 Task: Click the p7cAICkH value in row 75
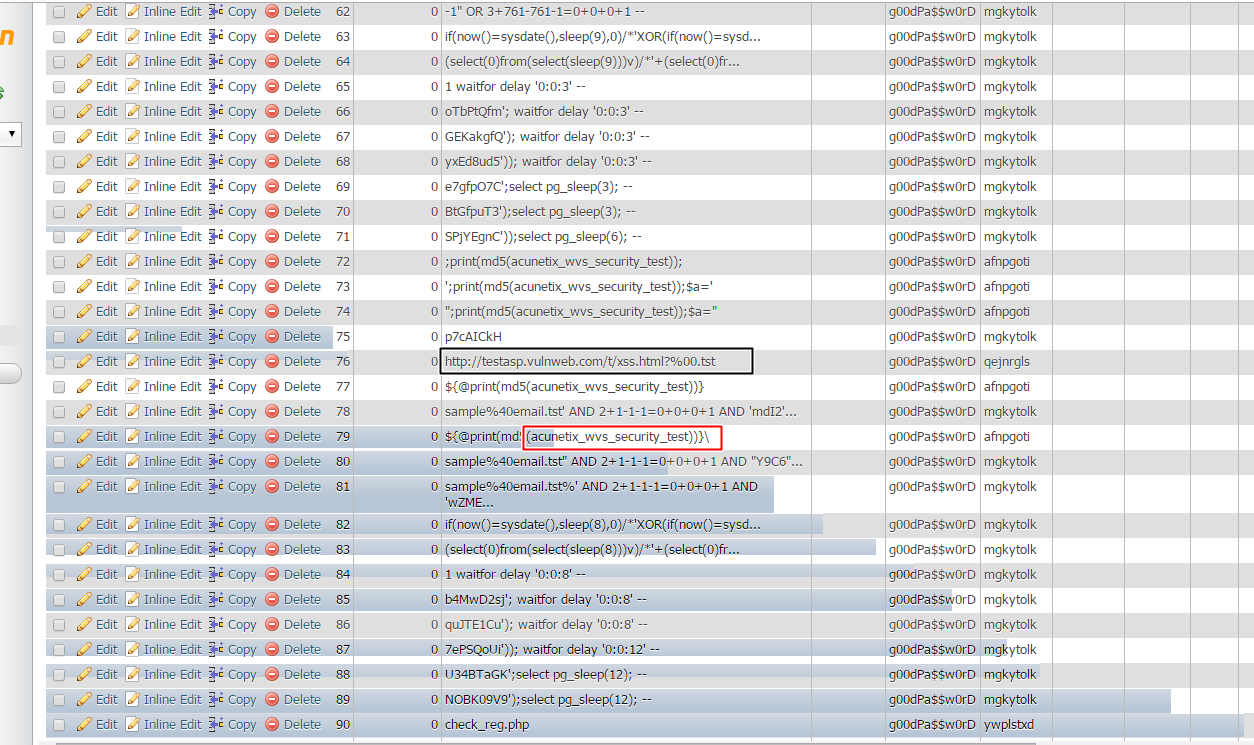point(473,337)
